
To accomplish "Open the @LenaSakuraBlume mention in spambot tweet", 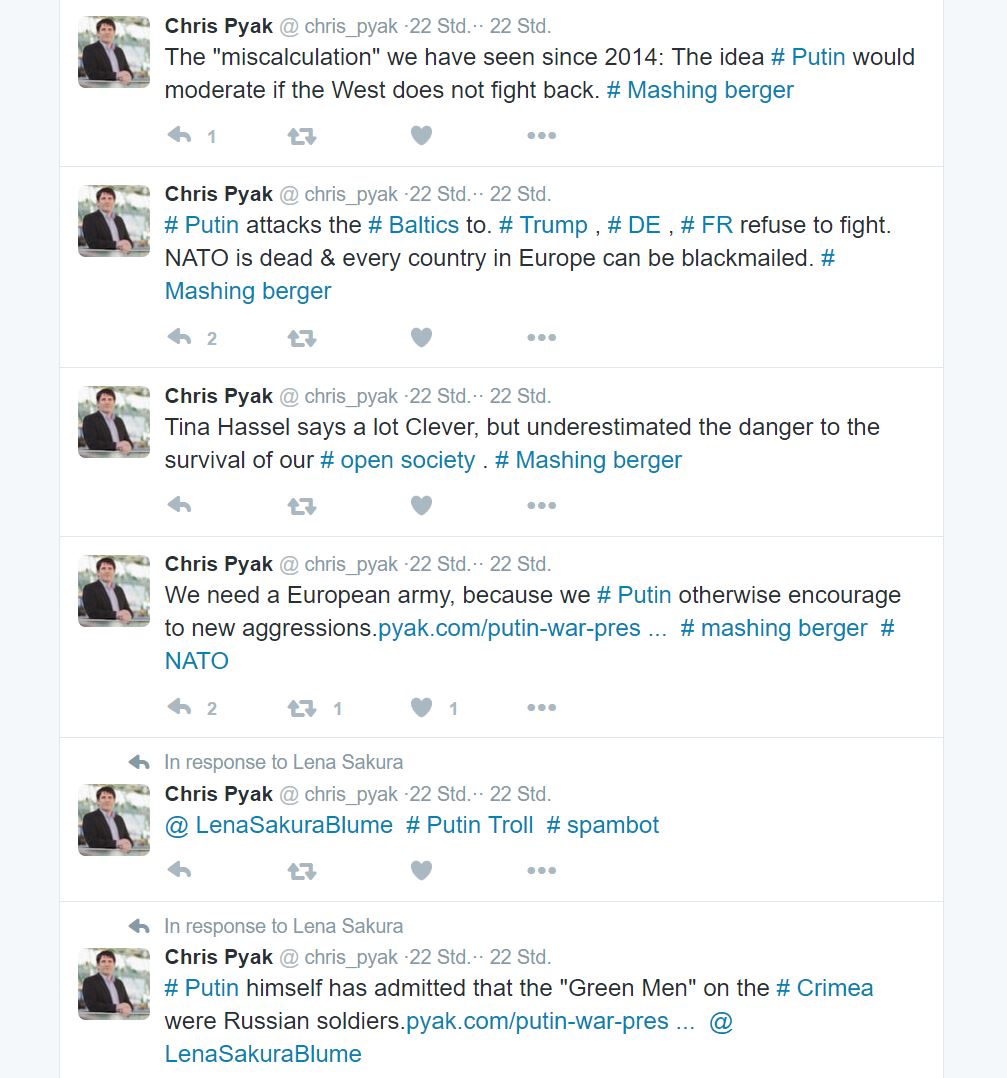I will 278,825.
